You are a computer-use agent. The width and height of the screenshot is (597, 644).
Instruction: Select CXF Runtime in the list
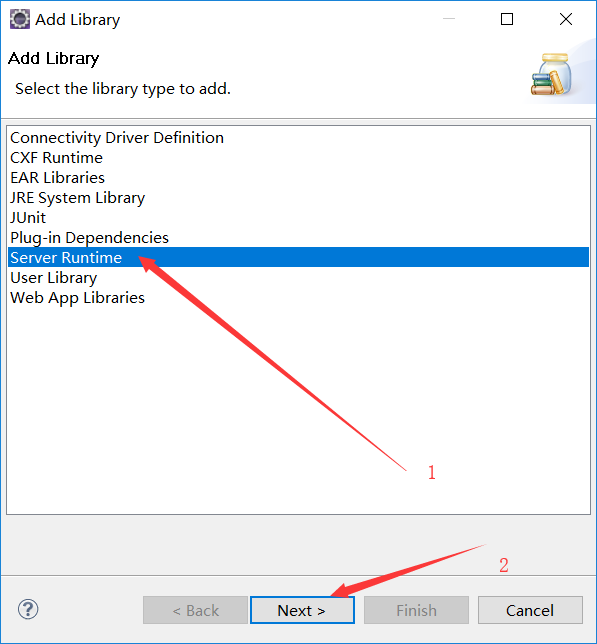pyautogui.click(x=298, y=158)
